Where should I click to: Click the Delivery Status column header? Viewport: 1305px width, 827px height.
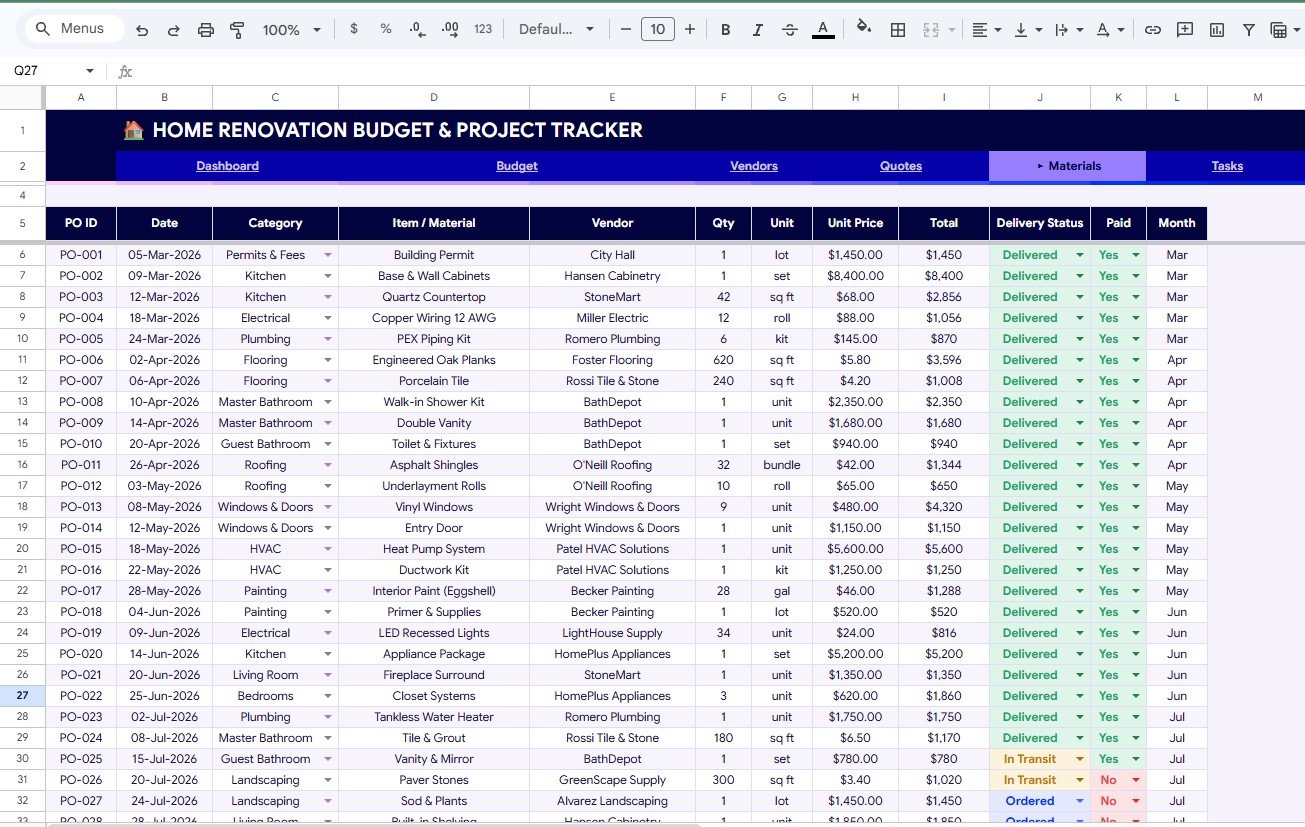1040,223
